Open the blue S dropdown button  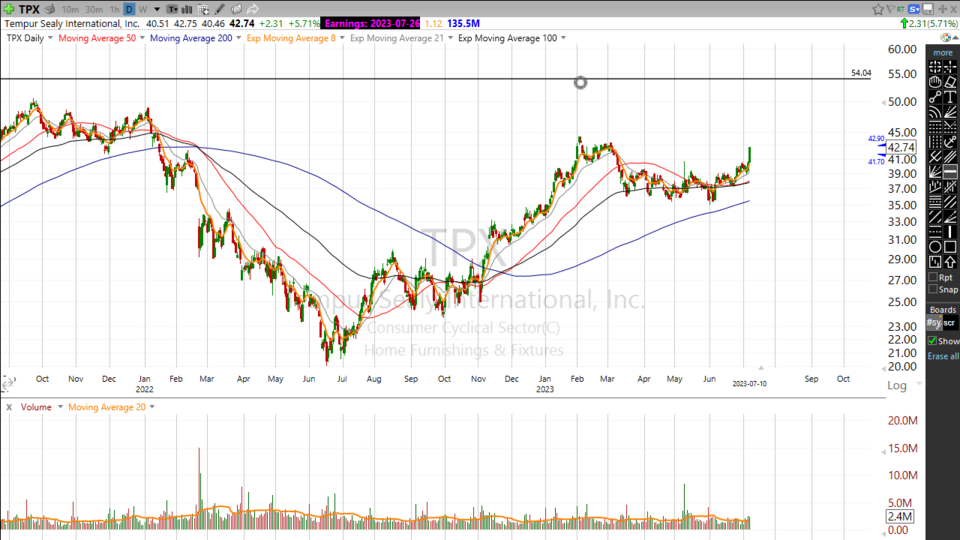913,9
